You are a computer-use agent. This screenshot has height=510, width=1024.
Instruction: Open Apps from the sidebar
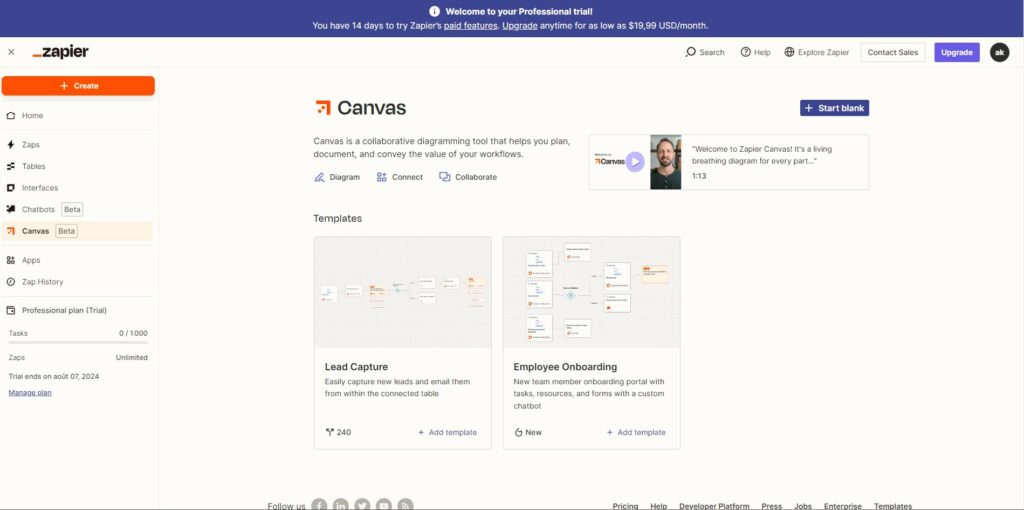(78, 260)
